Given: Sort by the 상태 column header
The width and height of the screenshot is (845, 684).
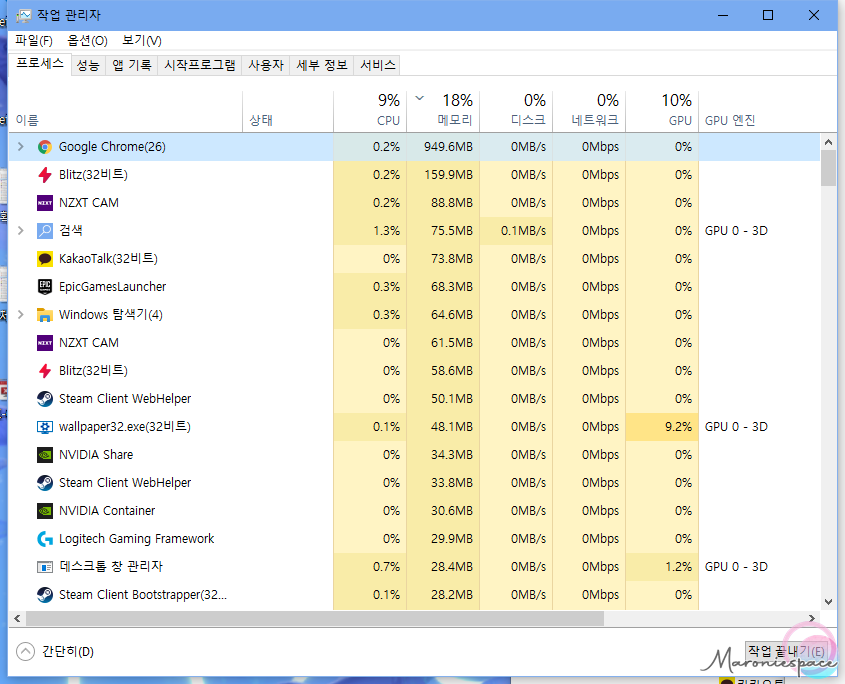Looking at the screenshot, I should [x=288, y=110].
